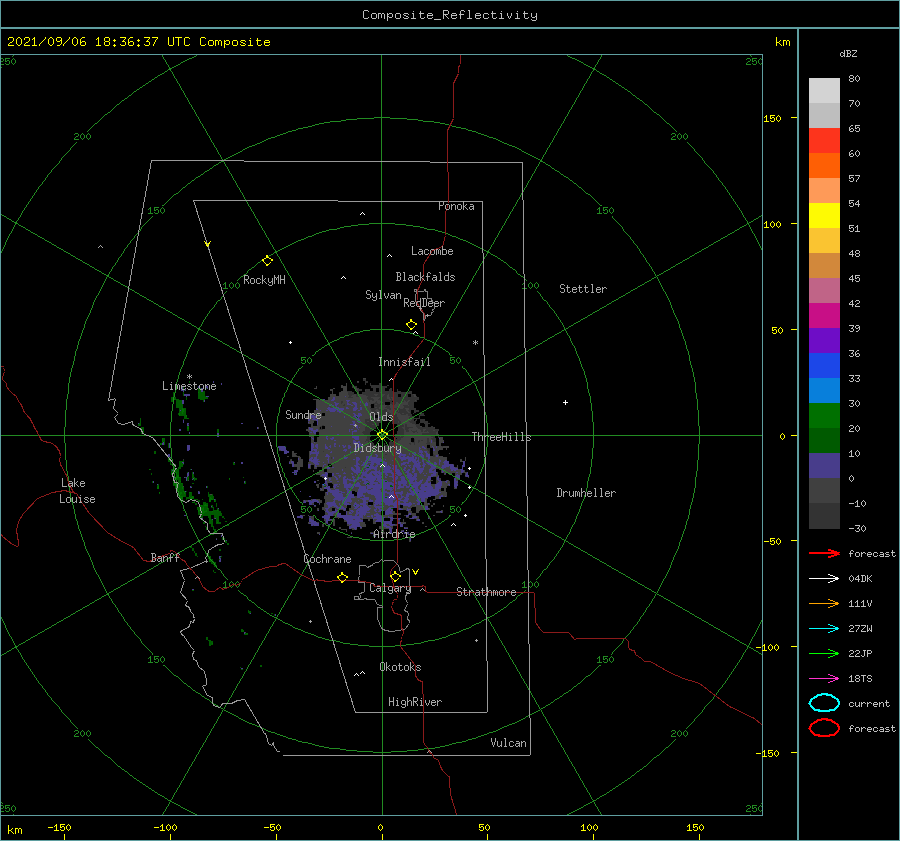The image size is (900, 841).
Task: Click the ThreeHills city label
Action: [501, 437]
